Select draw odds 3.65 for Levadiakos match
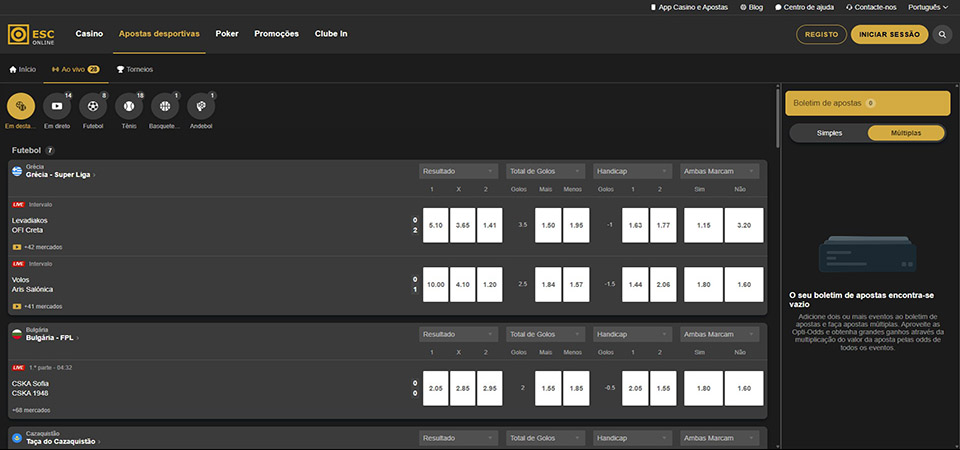The width and height of the screenshot is (960, 450). pyautogui.click(x=463, y=225)
